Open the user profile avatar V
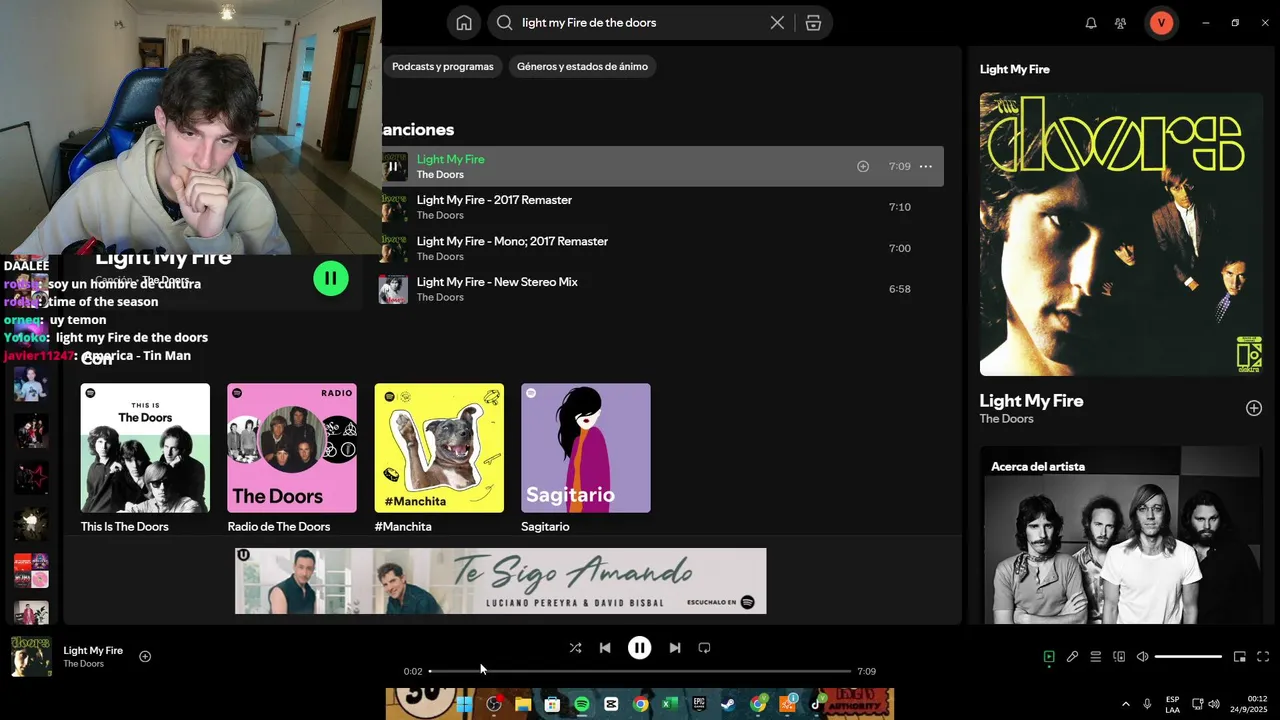This screenshot has height=720, width=1280. [1161, 23]
